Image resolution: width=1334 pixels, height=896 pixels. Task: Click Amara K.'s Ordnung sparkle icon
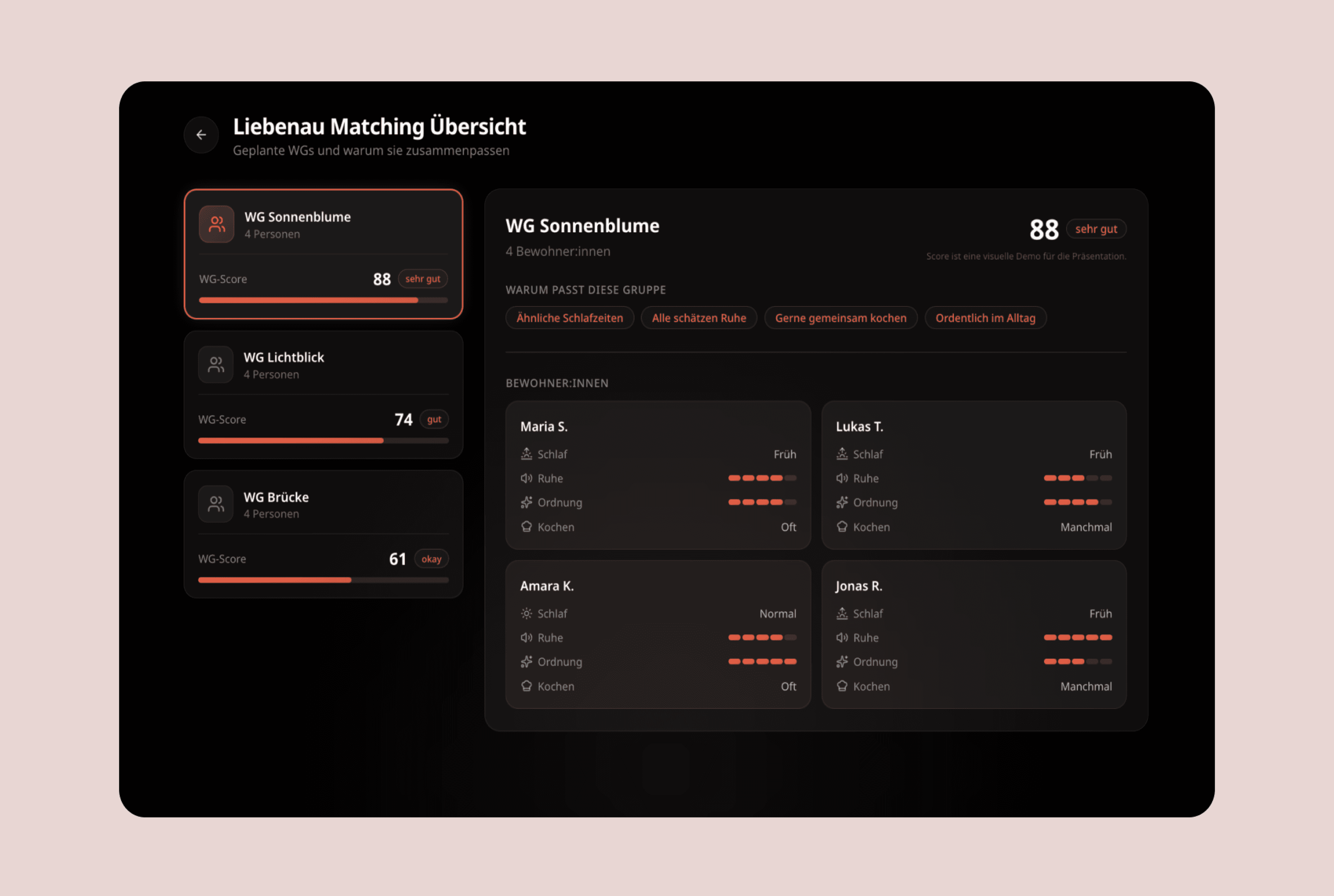tap(526, 662)
